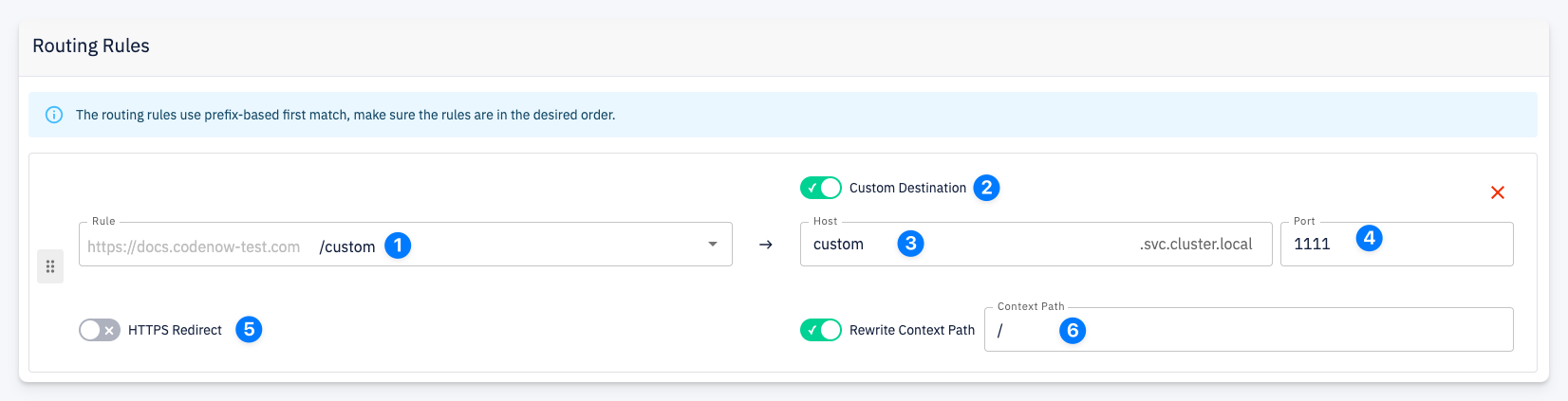Click the Port field showing 1111

[x=1396, y=245]
